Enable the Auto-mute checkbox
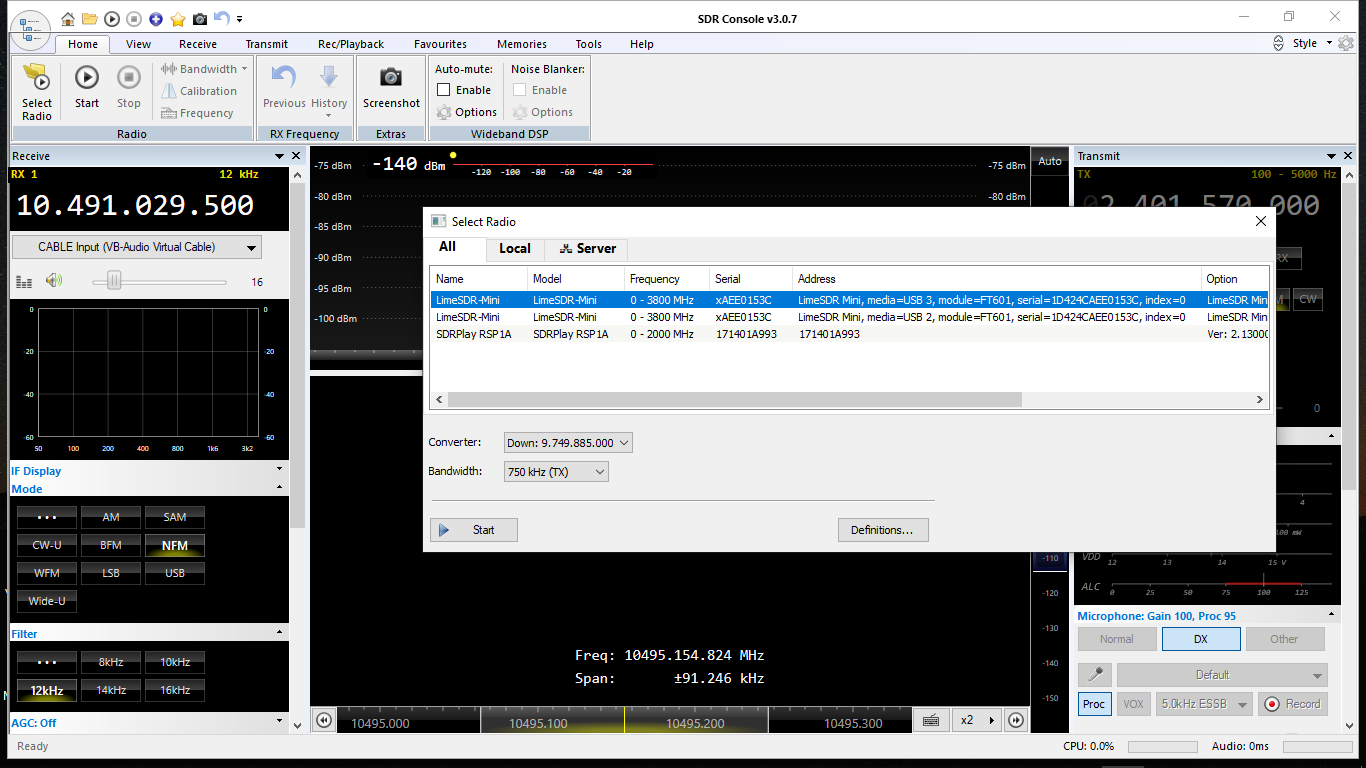Viewport: 1366px width, 768px height. pyautogui.click(x=443, y=90)
